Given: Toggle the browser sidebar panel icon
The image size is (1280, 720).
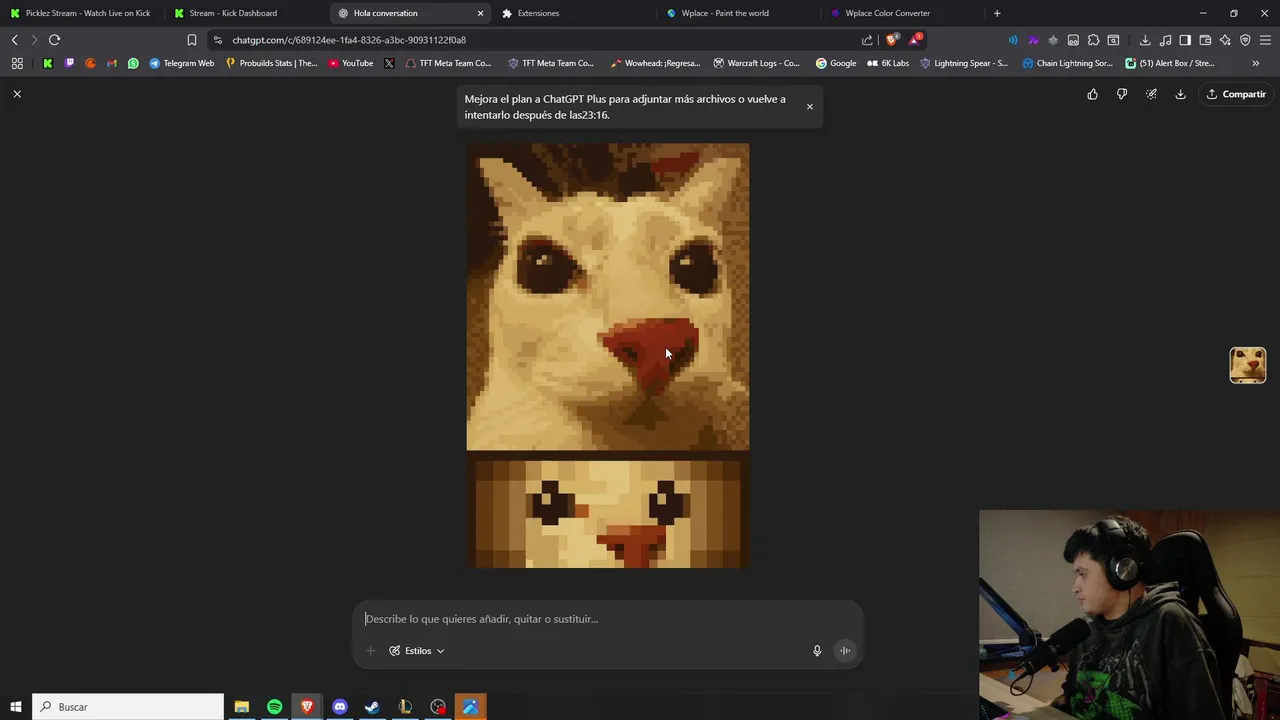Looking at the screenshot, I should click(1185, 40).
